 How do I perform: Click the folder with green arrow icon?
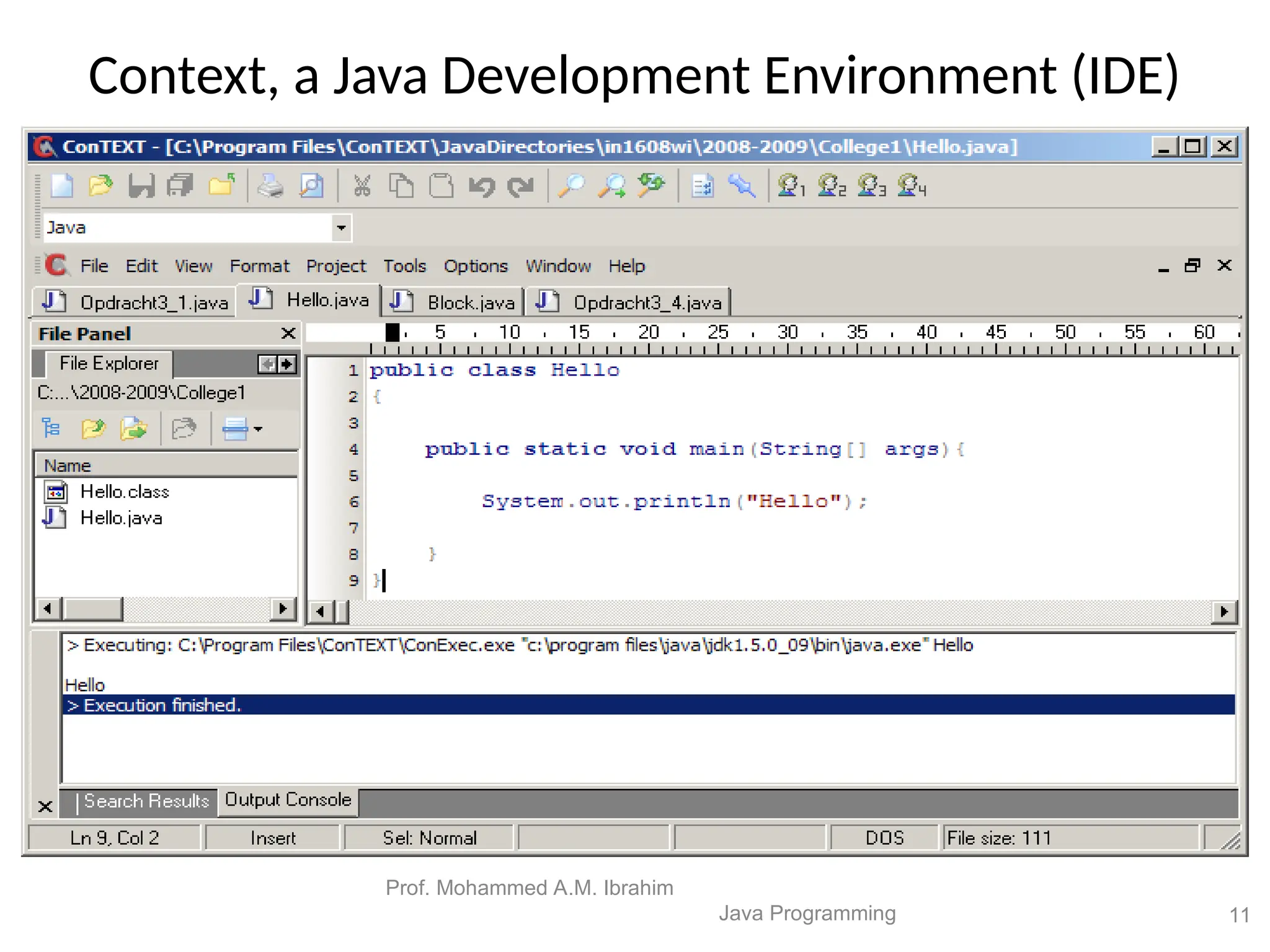tap(133, 428)
